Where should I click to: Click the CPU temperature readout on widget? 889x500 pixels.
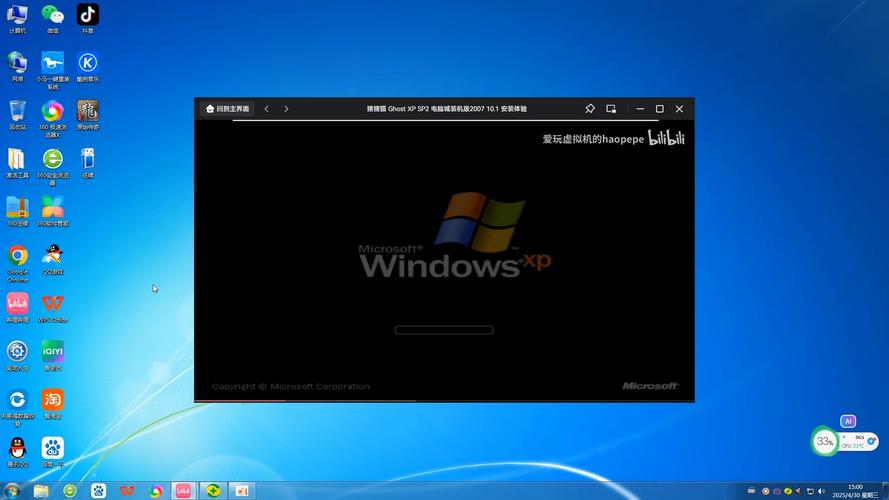click(x=852, y=446)
